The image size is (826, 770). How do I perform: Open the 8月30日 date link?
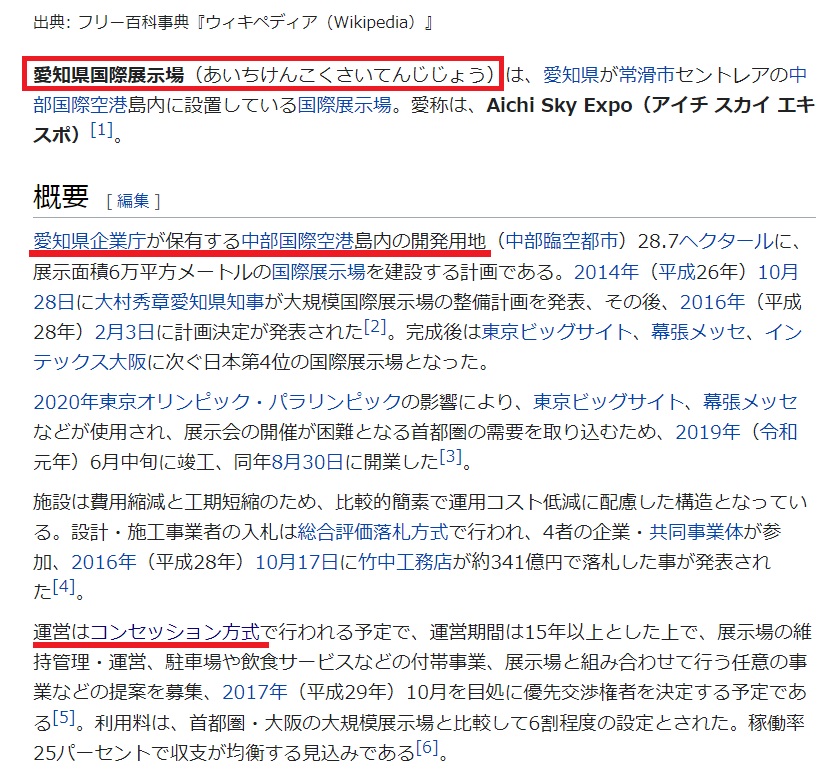(x=307, y=462)
